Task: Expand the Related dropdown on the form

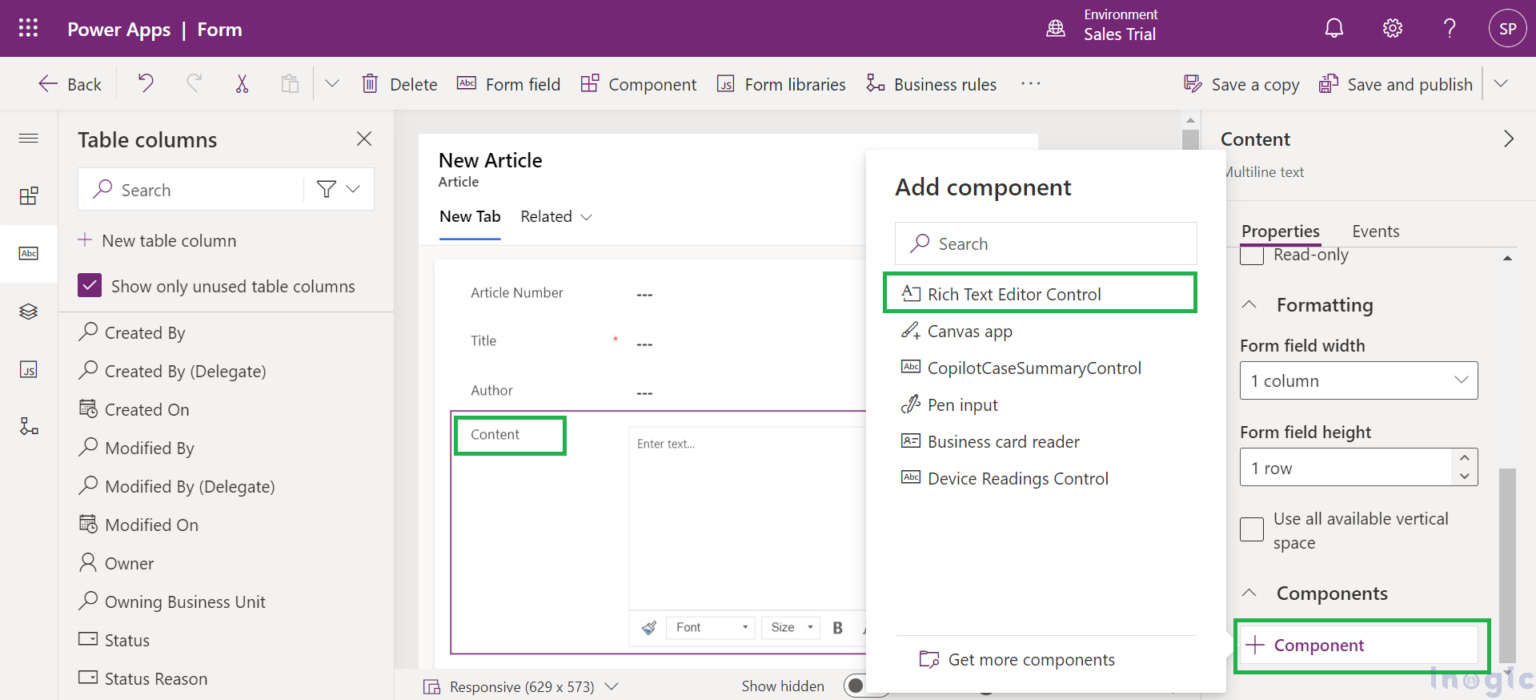Action: click(586, 217)
